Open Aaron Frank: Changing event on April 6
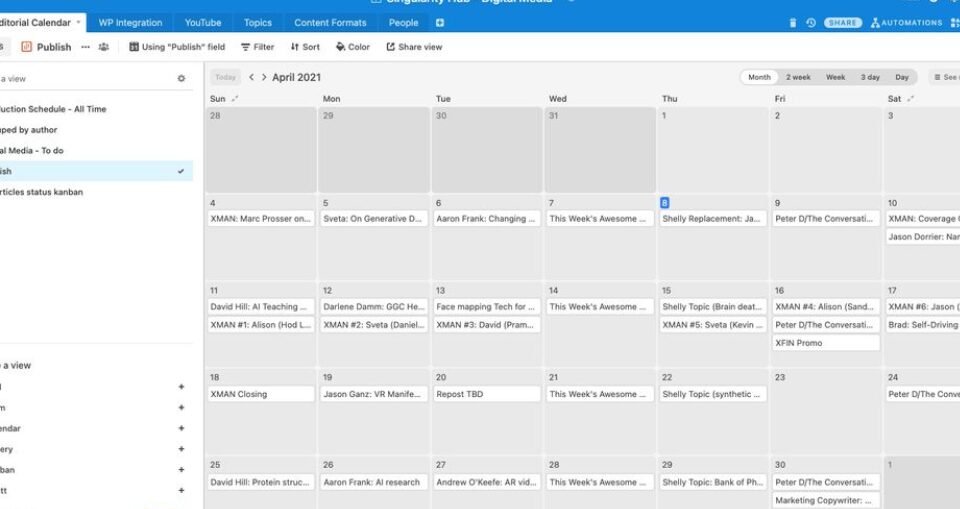960x509 pixels. point(487,219)
